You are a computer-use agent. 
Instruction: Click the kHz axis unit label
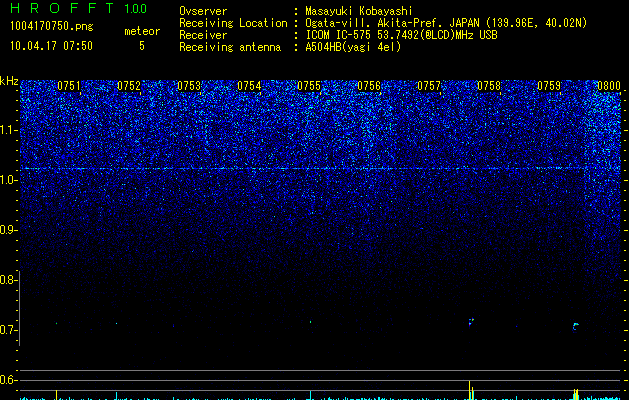pos(9,81)
